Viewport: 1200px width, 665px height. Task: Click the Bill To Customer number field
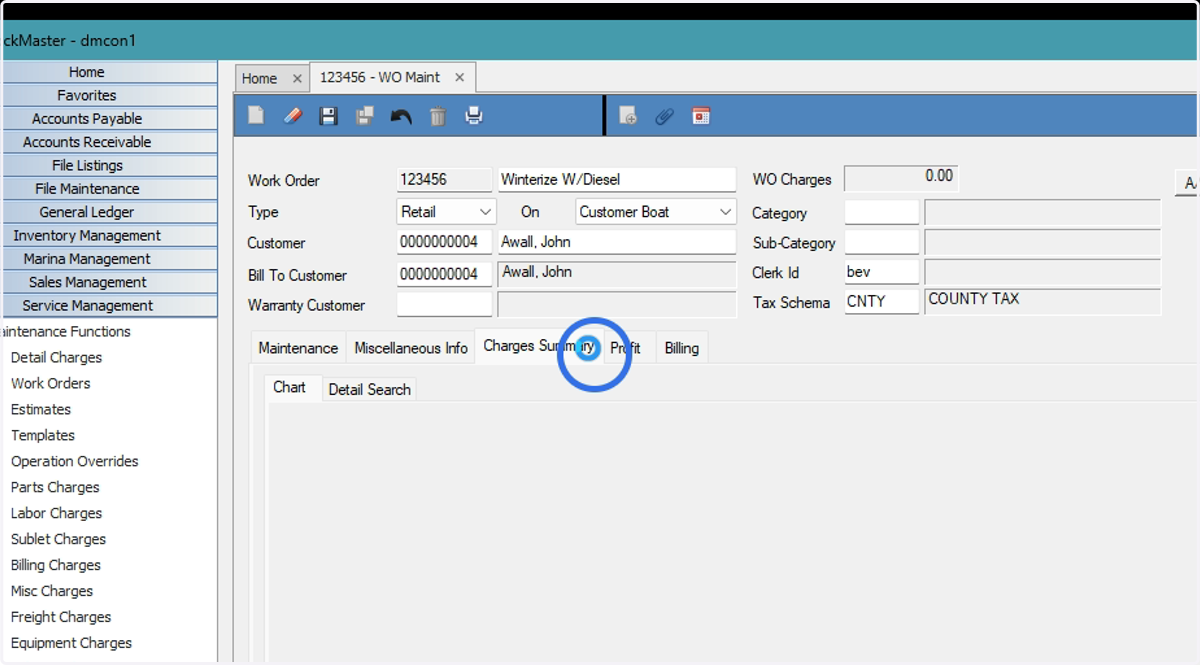click(x=444, y=274)
